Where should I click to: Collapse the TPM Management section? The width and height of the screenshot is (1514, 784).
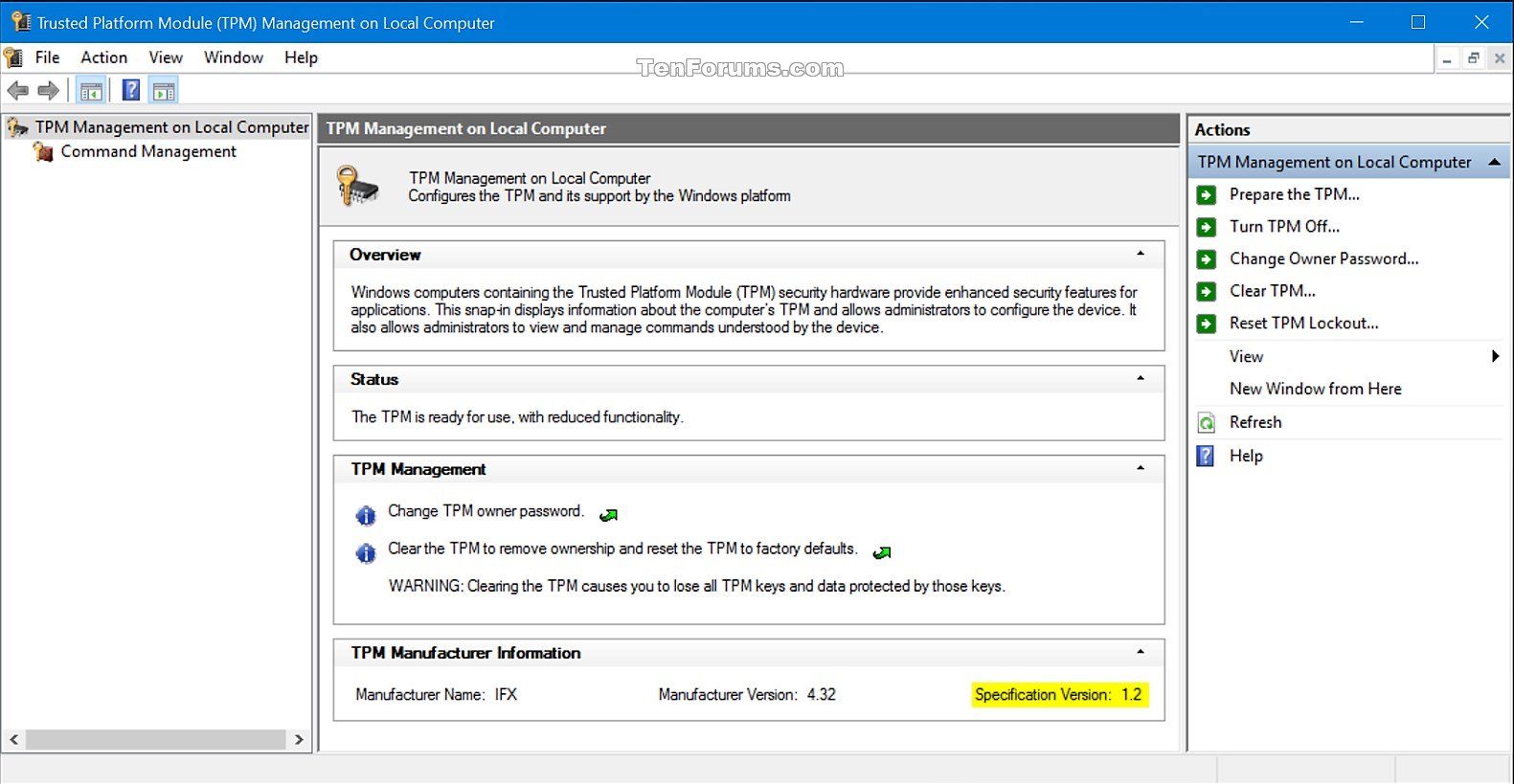point(1141,468)
